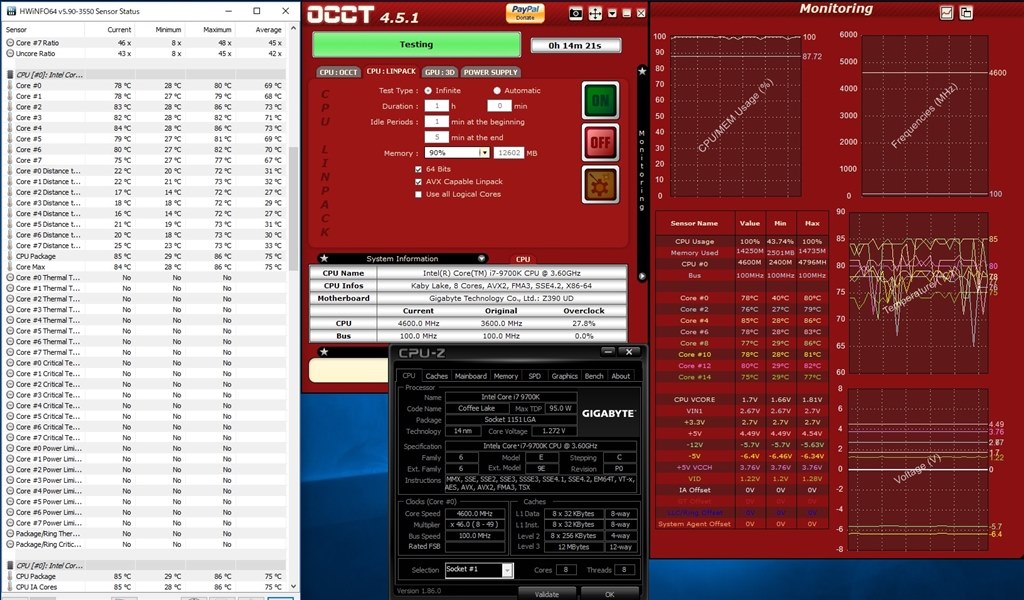
Task: Click thermometer icon of Core #0 row
Action: point(10,86)
